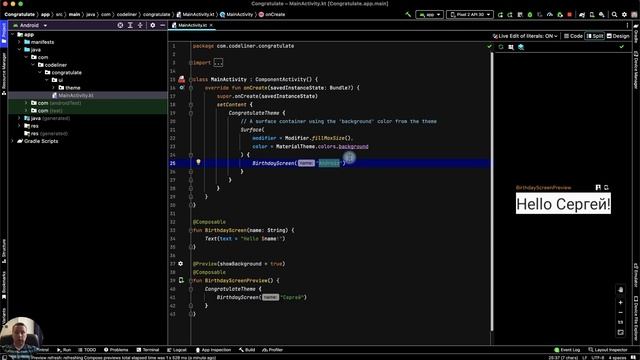Open the Terminal tool tab
Viewport: 640px width, 360px height.
click(x=148, y=350)
